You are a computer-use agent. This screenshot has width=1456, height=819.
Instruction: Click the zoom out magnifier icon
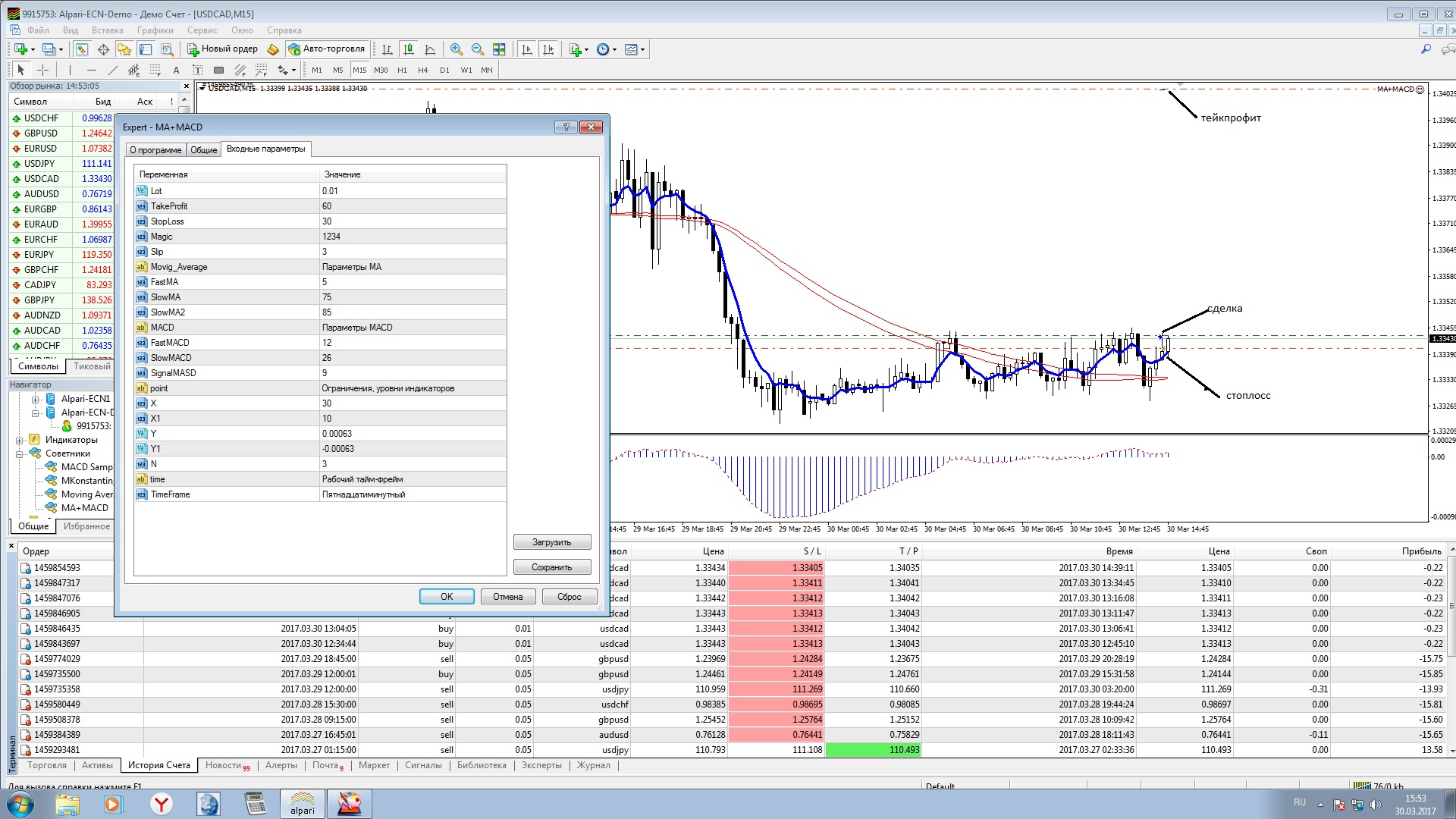coord(477,49)
